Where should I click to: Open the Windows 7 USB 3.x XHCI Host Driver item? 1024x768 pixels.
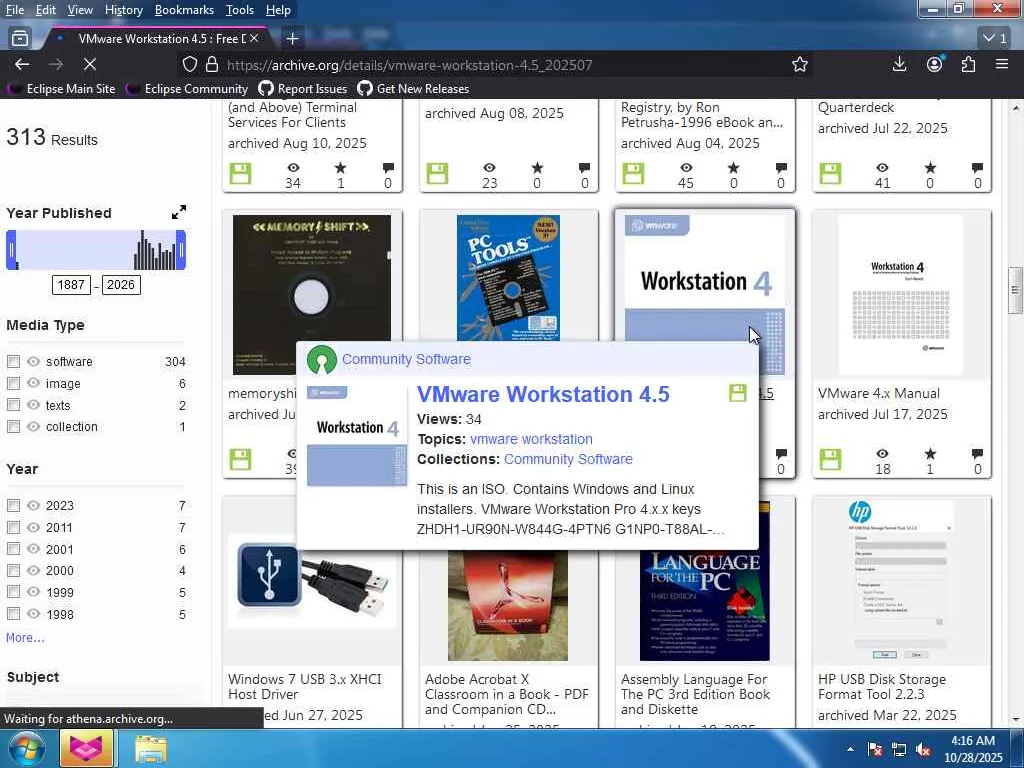pyautogui.click(x=304, y=686)
